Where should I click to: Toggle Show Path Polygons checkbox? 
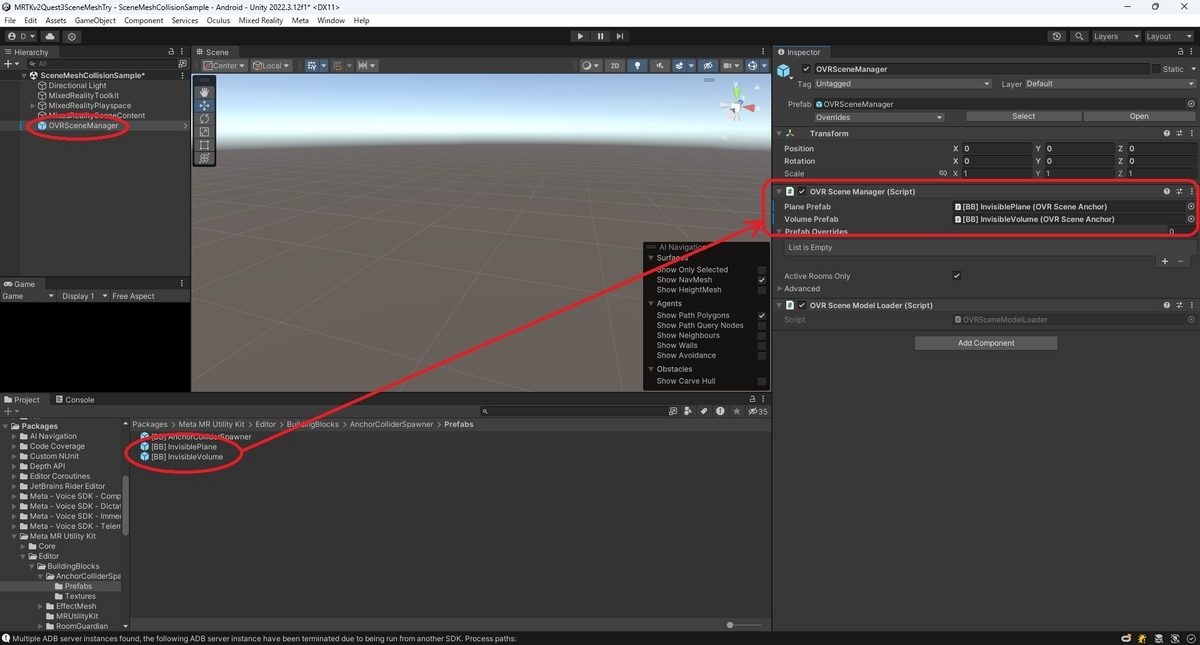click(x=762, y=315)
